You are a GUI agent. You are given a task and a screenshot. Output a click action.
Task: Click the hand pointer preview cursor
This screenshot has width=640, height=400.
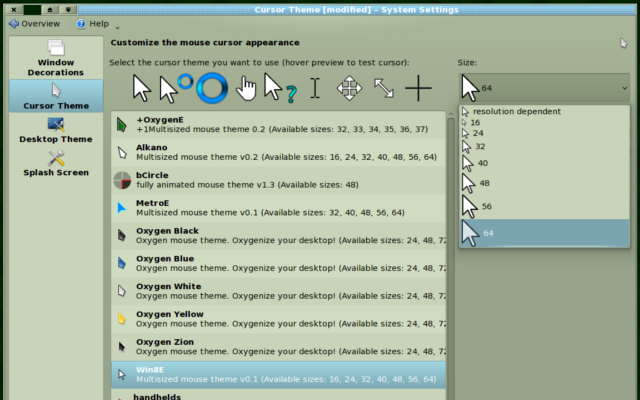[x=246, y=88]
